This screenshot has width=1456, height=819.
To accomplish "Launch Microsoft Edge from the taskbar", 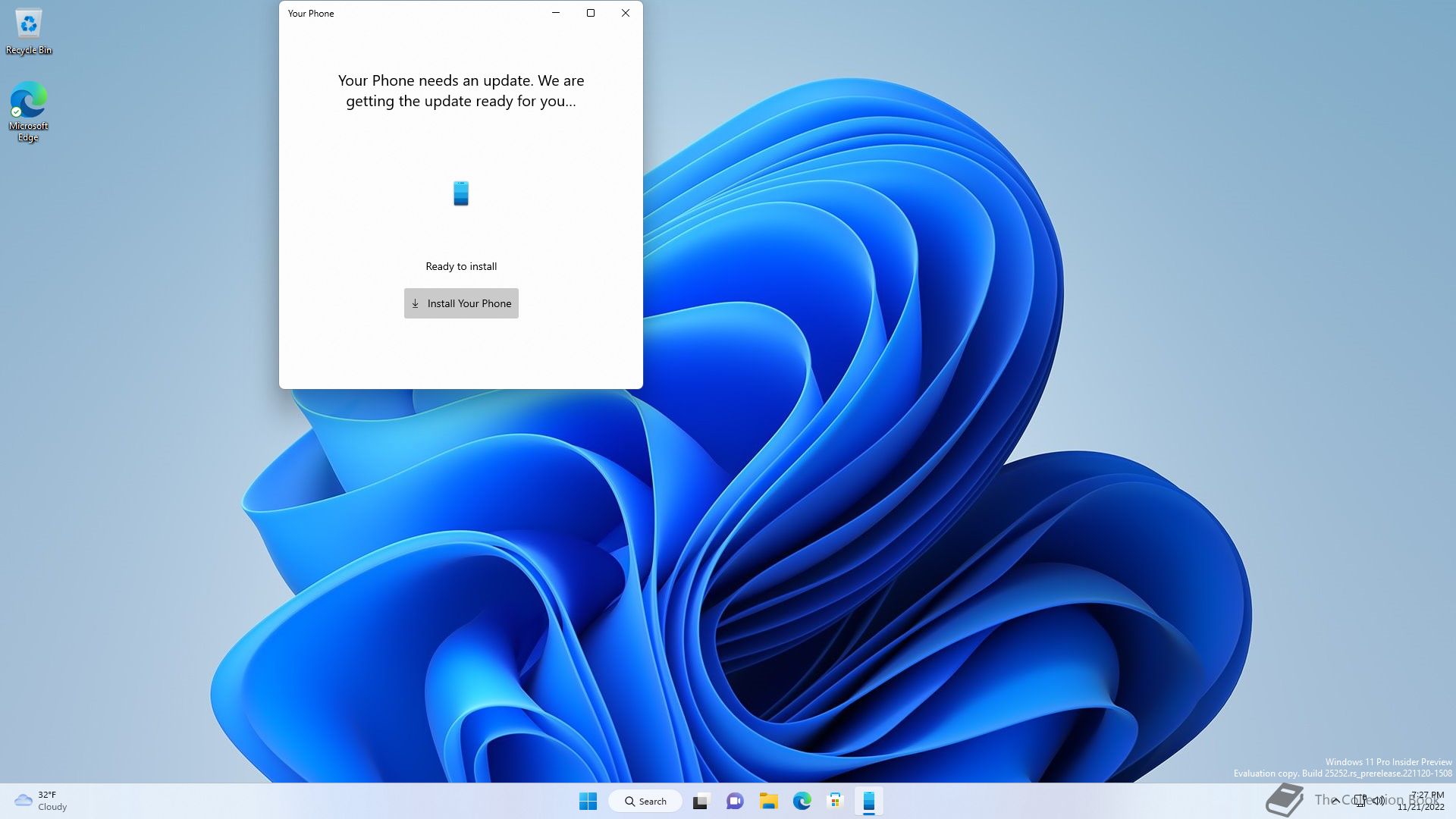I will pyautogui.click(x=802, y=801).
